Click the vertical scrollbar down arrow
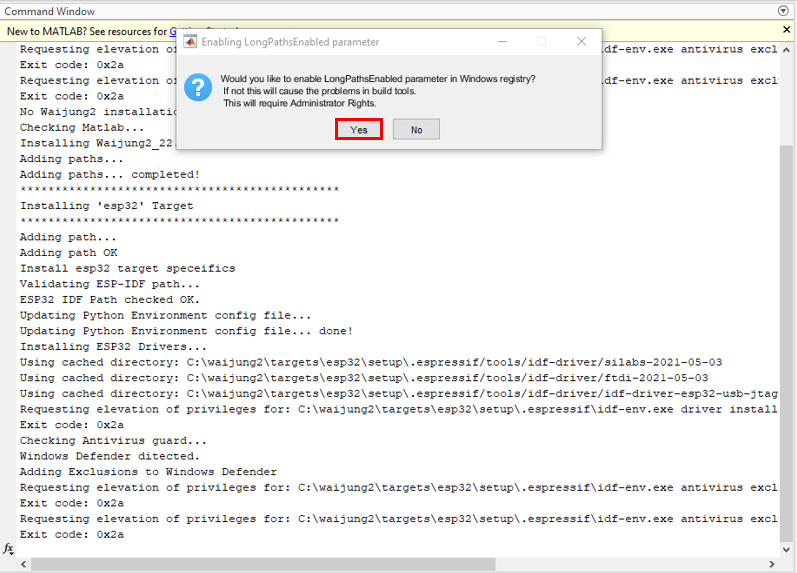The image size is (797, 573). click(x=786, y=550)
